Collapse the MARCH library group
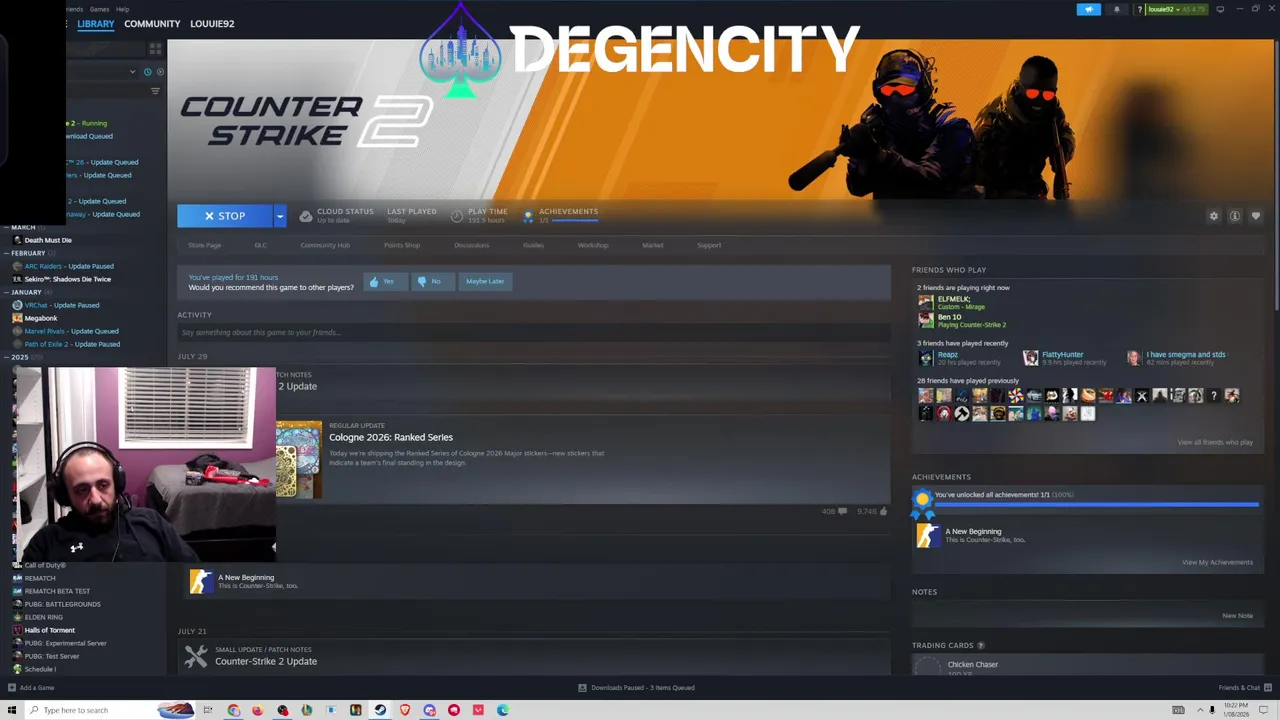Image resolution: width=1280 pixels, height=720 pixels. [x=23, y=227]
